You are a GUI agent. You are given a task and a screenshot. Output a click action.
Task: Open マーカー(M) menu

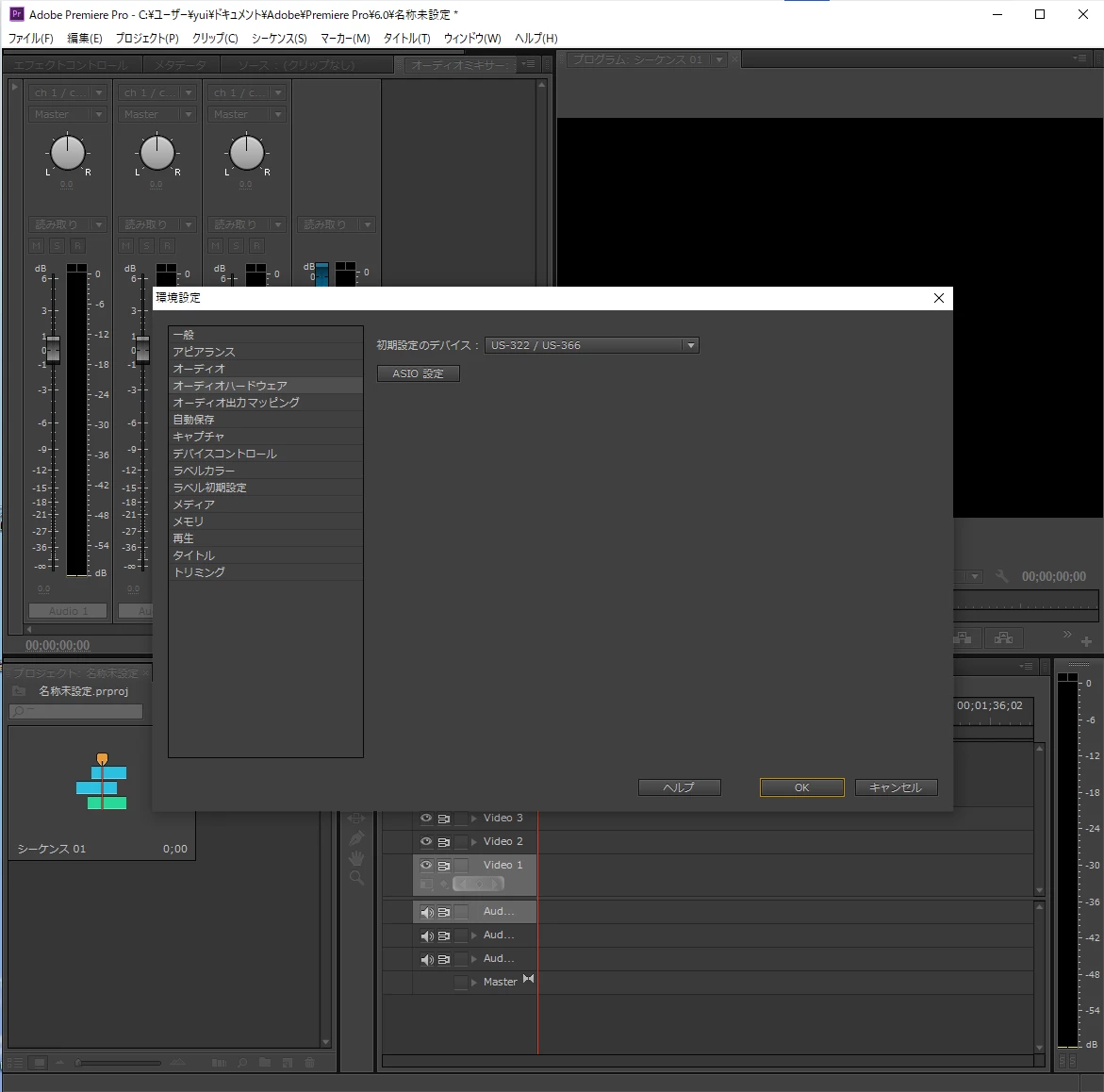345,38
